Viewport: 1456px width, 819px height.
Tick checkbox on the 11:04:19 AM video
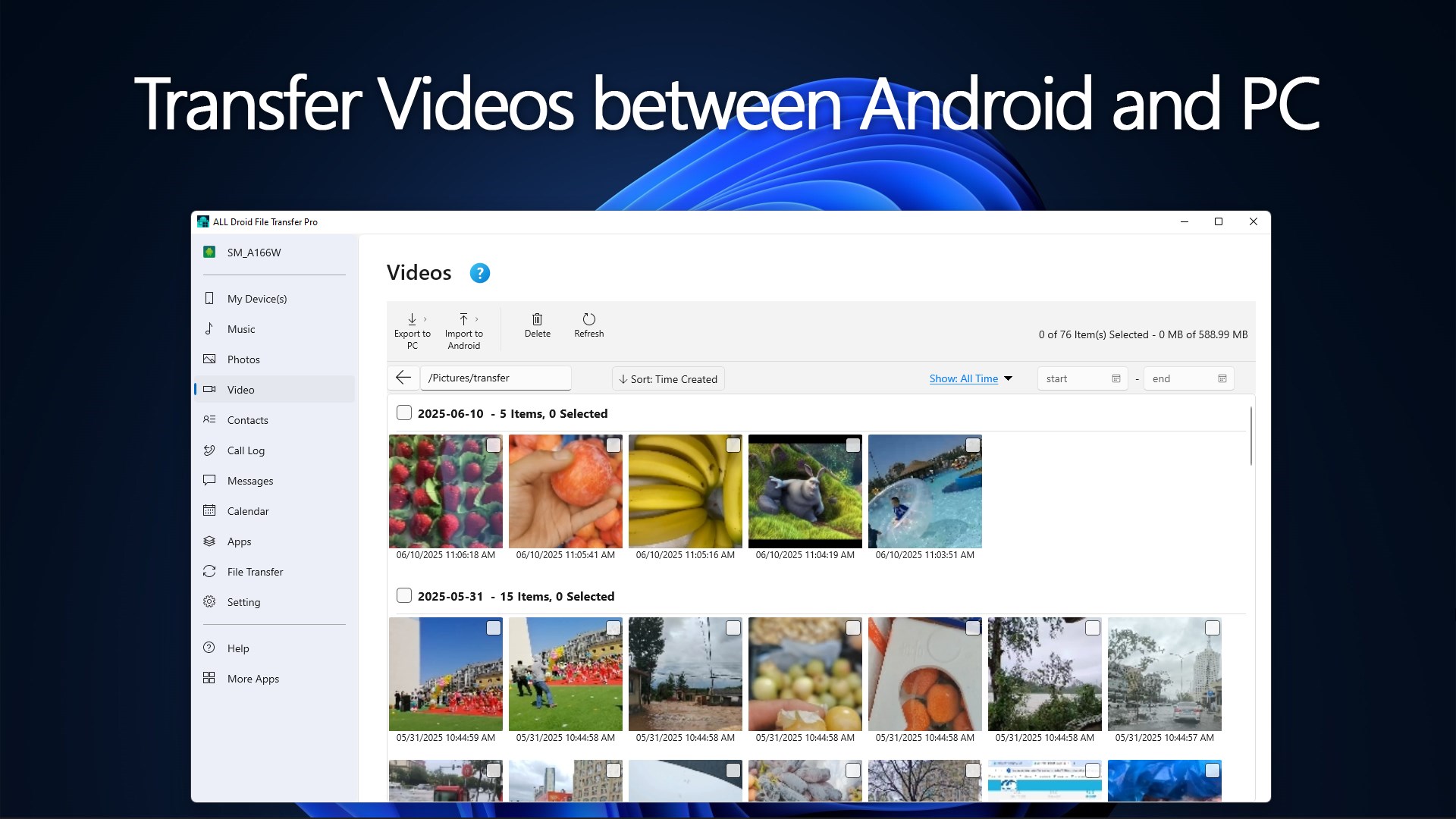tap(853, 445)
